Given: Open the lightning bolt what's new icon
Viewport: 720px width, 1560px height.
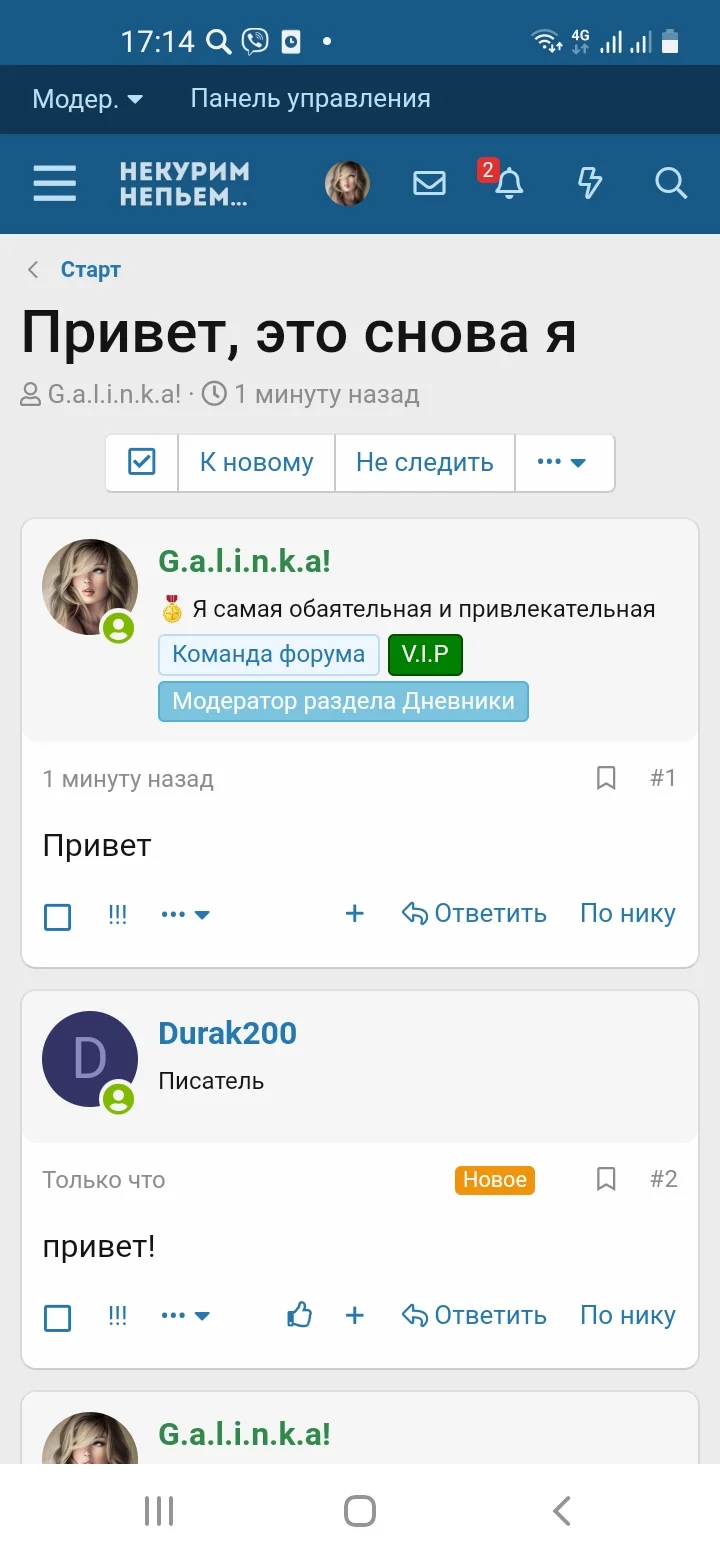Looking at the screenshot, I should click(x=591, y=183).
